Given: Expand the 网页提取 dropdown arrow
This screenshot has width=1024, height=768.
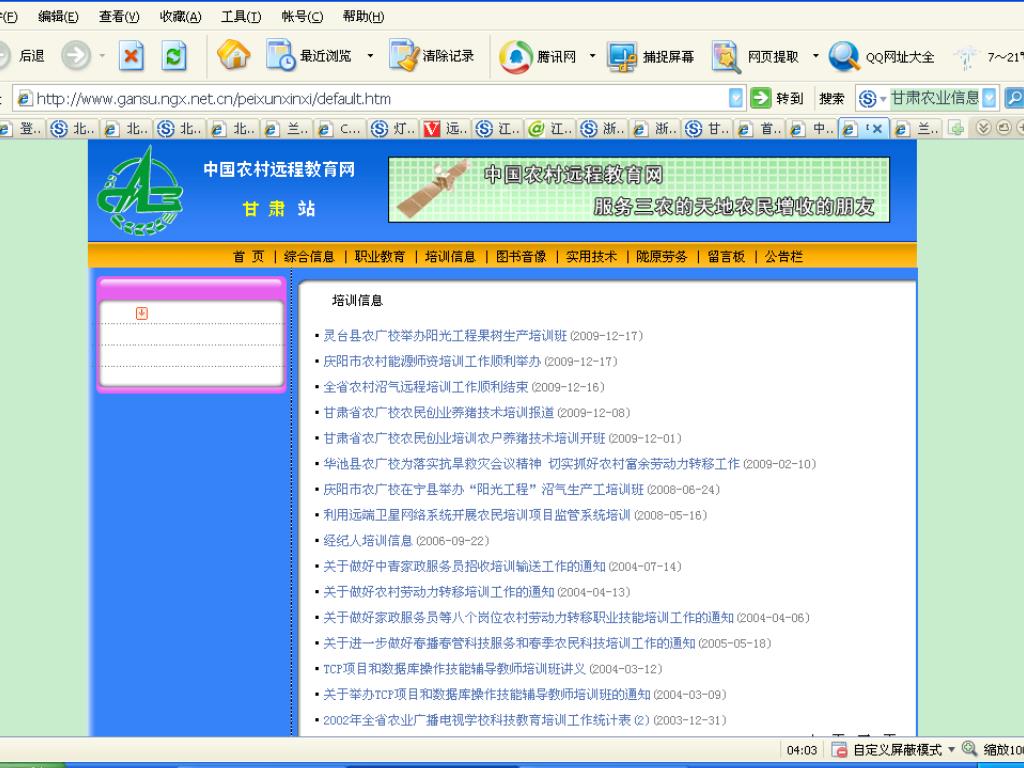Looking at the screenshot, I should [815, 56].
